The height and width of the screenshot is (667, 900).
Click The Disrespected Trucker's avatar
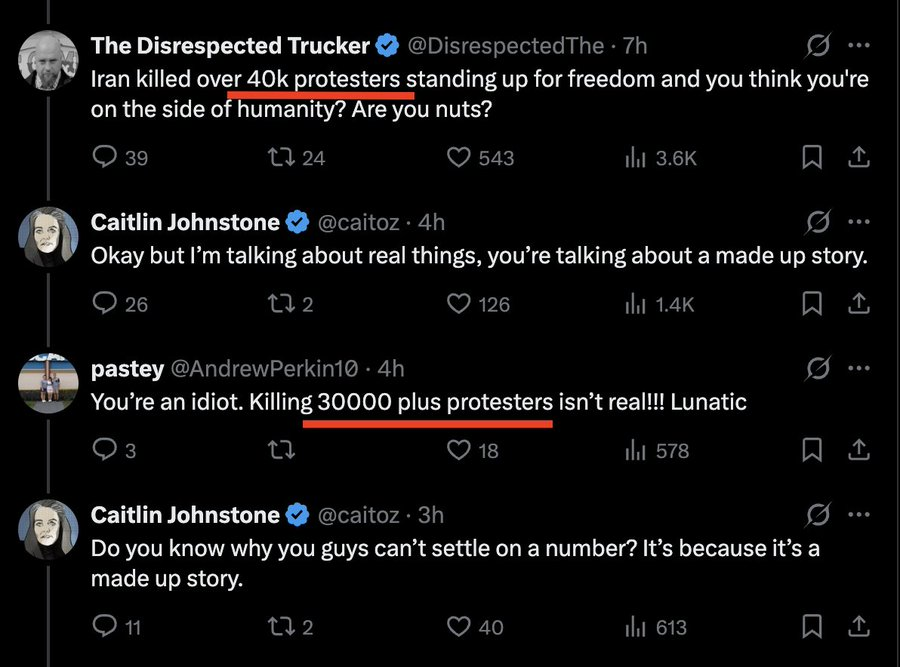point(49,61)
